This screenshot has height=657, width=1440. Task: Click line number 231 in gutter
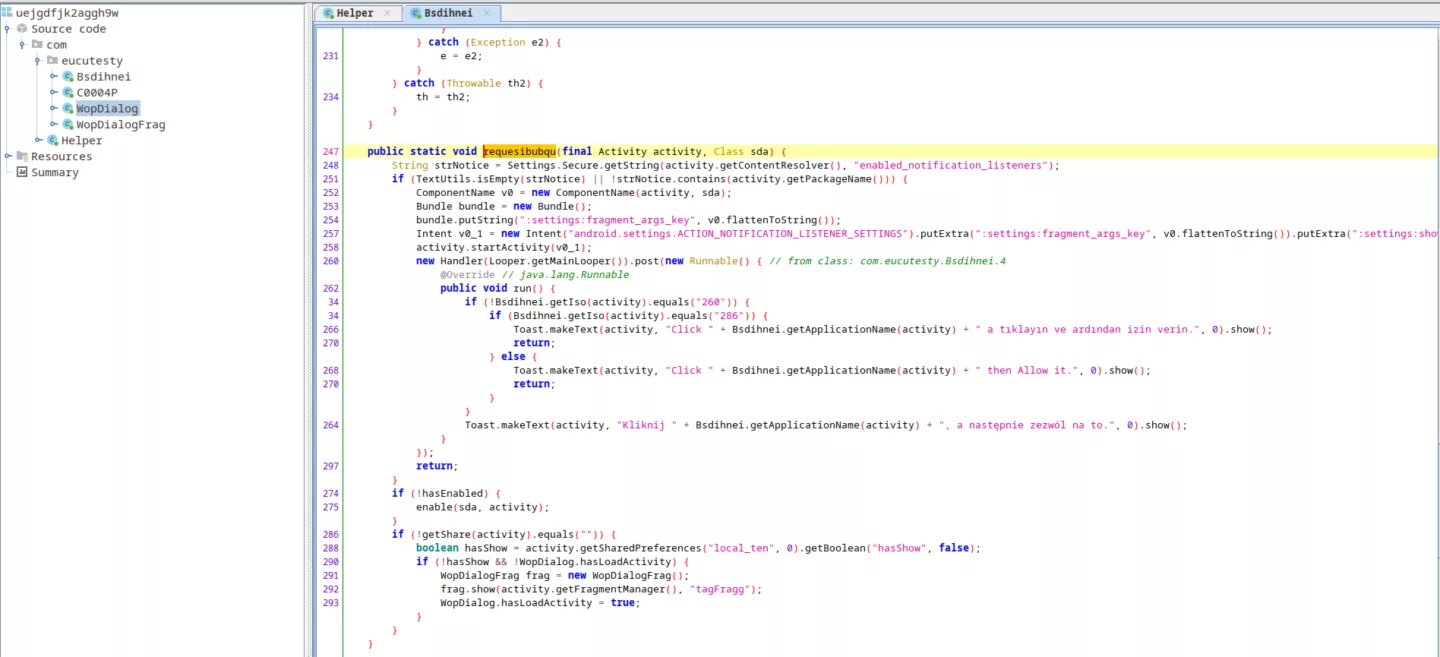pyautogui.click(x=331, y=56)
